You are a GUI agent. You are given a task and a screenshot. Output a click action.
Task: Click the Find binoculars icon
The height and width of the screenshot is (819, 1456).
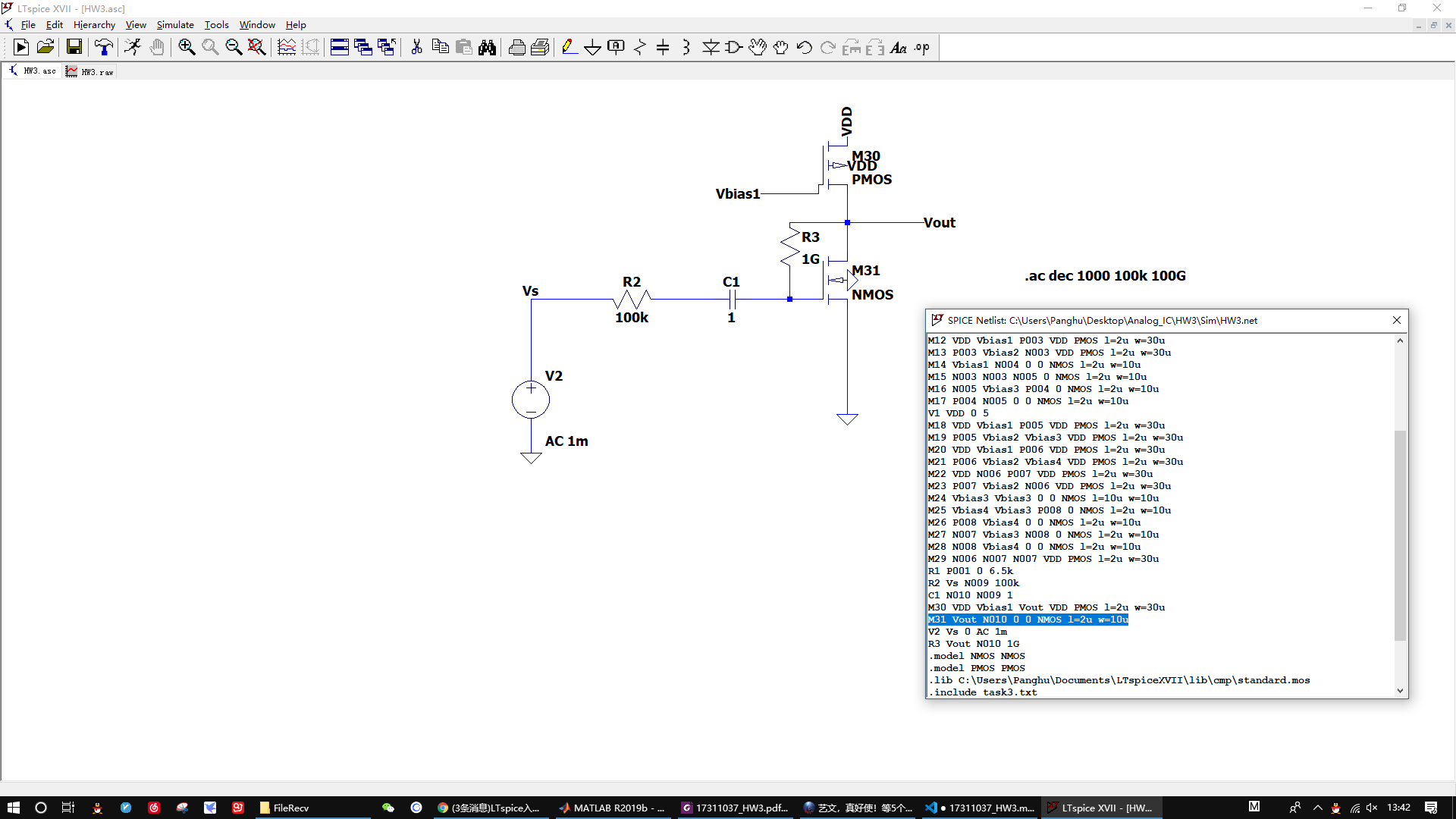(x=487, y=48)
